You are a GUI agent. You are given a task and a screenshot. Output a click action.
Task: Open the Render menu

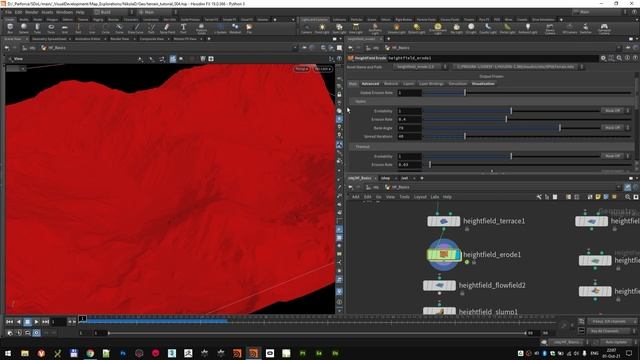[x=31, y=12]
